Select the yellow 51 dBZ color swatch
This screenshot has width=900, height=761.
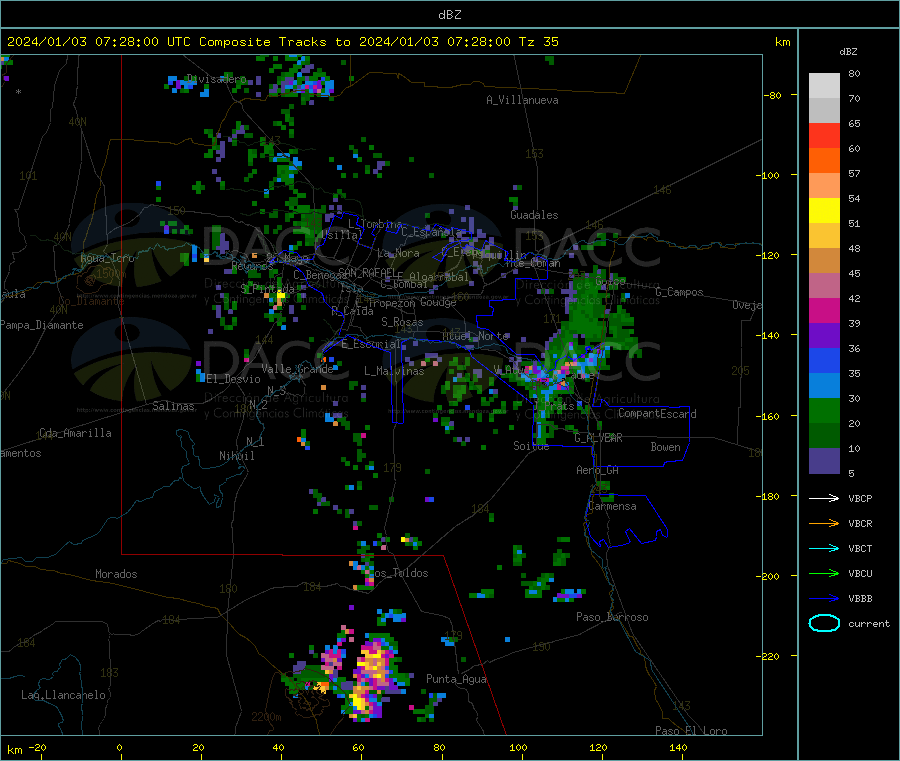[824, 211]
